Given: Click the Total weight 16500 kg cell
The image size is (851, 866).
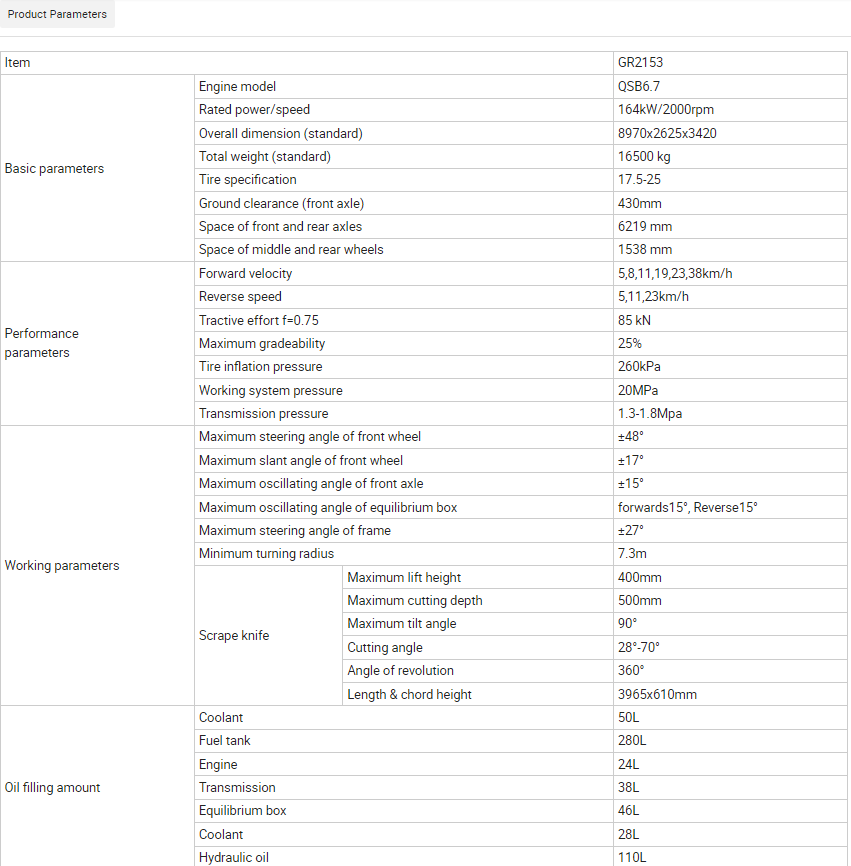Looking at the screenshot, I should pyautogui.click(x=730, y=157).
